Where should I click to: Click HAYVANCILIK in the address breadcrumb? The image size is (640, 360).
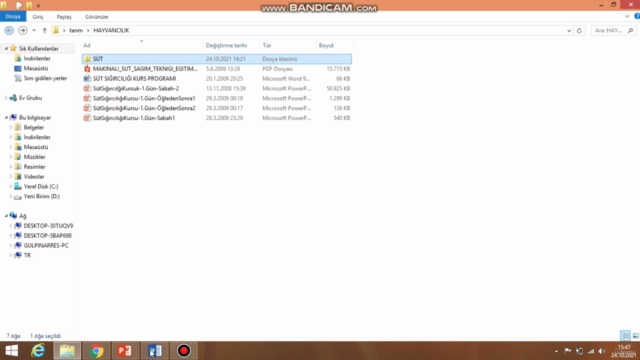111,31
